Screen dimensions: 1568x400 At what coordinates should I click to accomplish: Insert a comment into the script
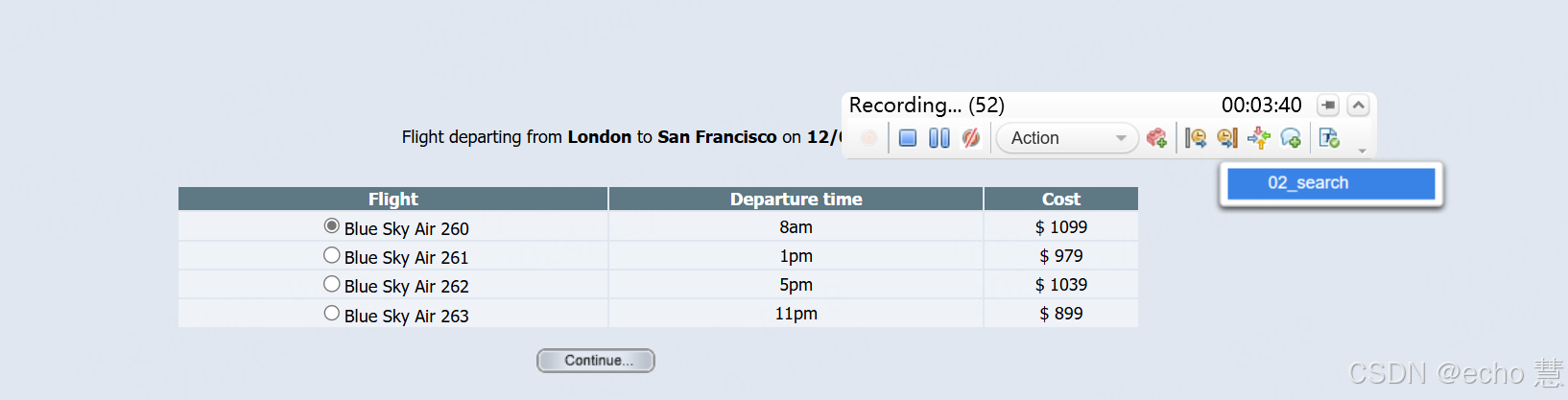1291,138
